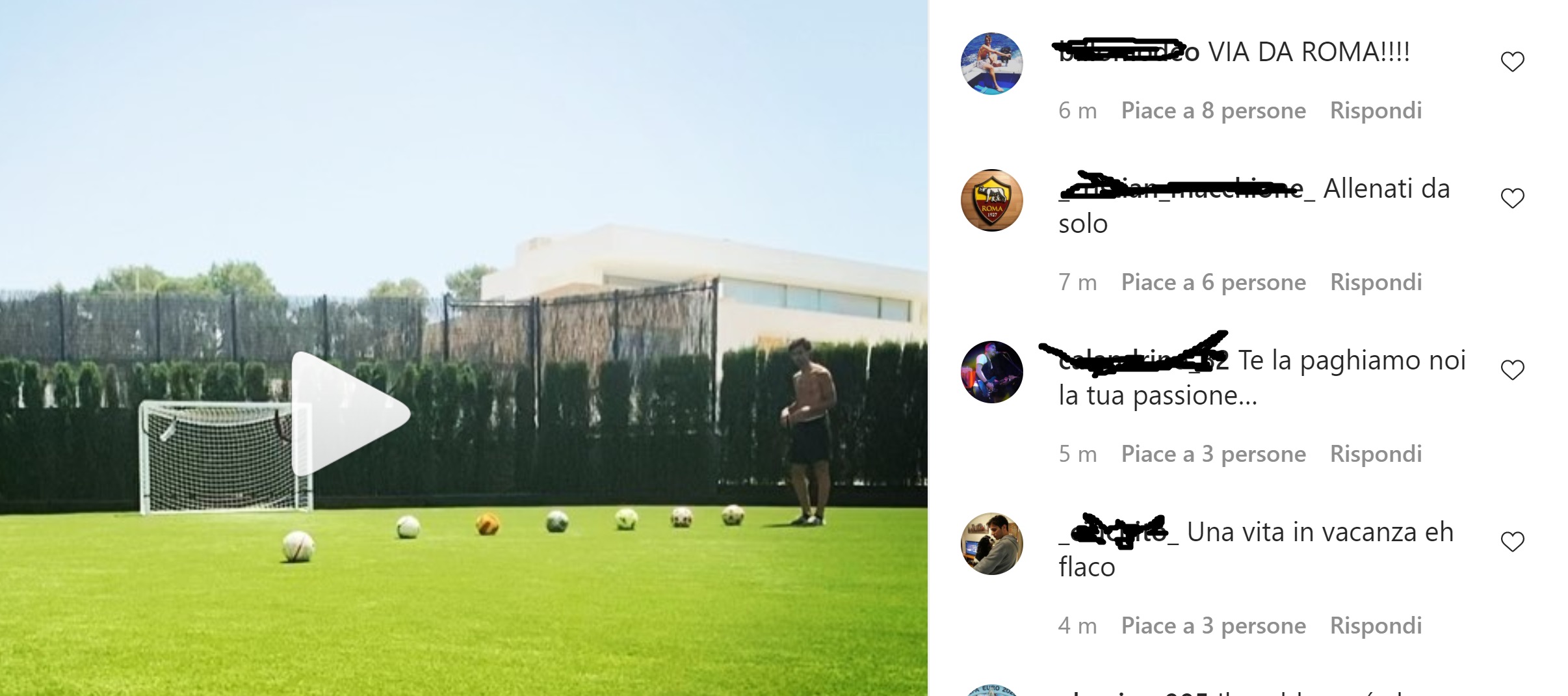Image resolution: width=1568 pixels, height=696 pixels.
Task: Like the 'Te la paghiamo noi' comment
Action: pos(1512,370)
